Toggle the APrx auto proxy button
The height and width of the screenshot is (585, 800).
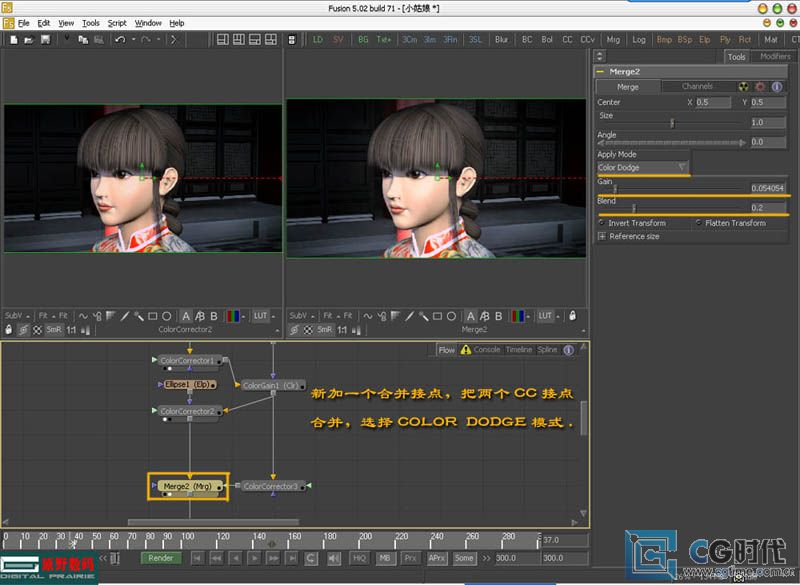[437, 558]
